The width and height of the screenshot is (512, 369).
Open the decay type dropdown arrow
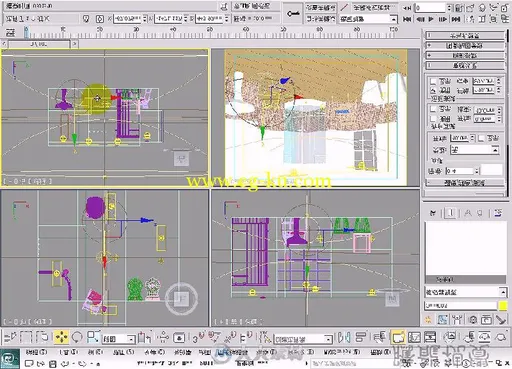[x=495, y=150]
